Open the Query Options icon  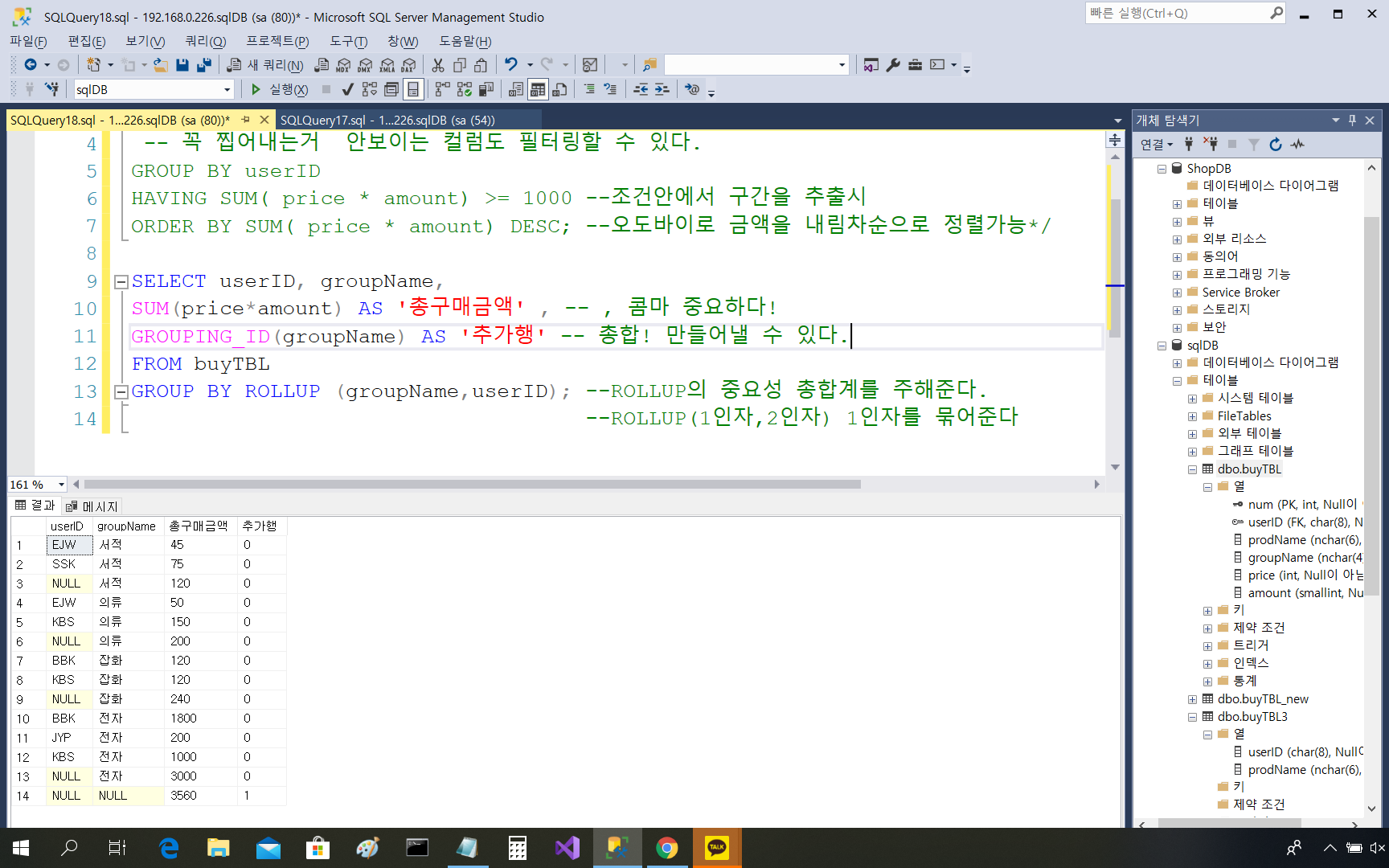coord(391,89)
